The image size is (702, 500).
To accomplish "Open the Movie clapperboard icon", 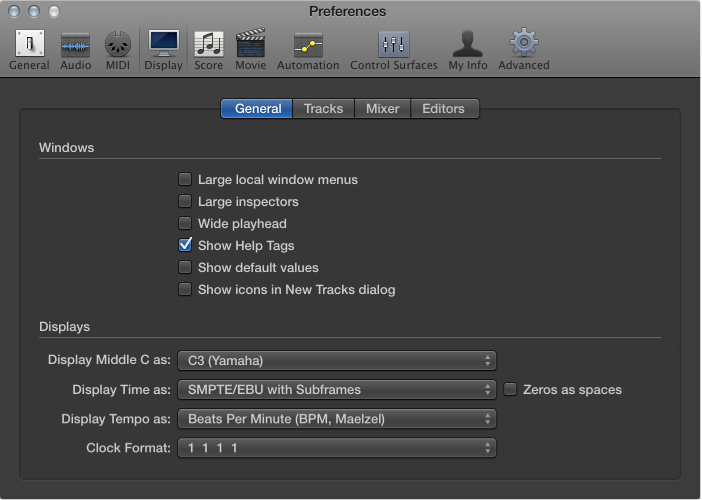I will click(251, 43).
